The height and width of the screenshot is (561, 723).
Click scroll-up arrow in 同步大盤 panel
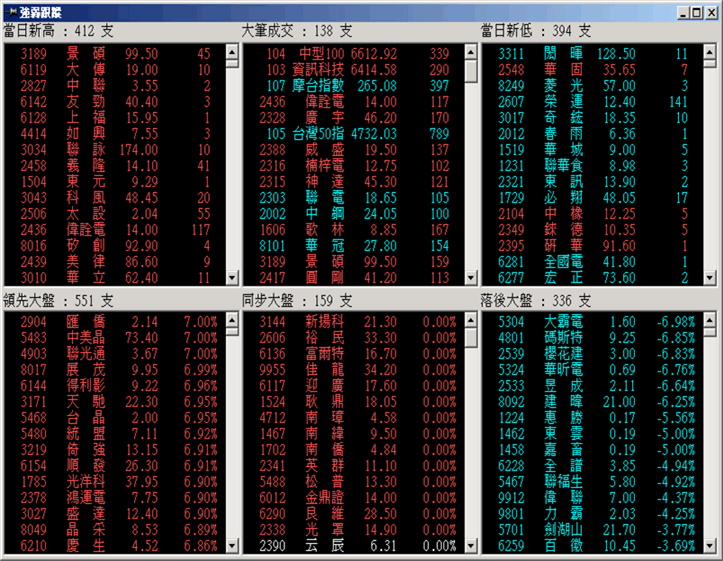point(471,319)
